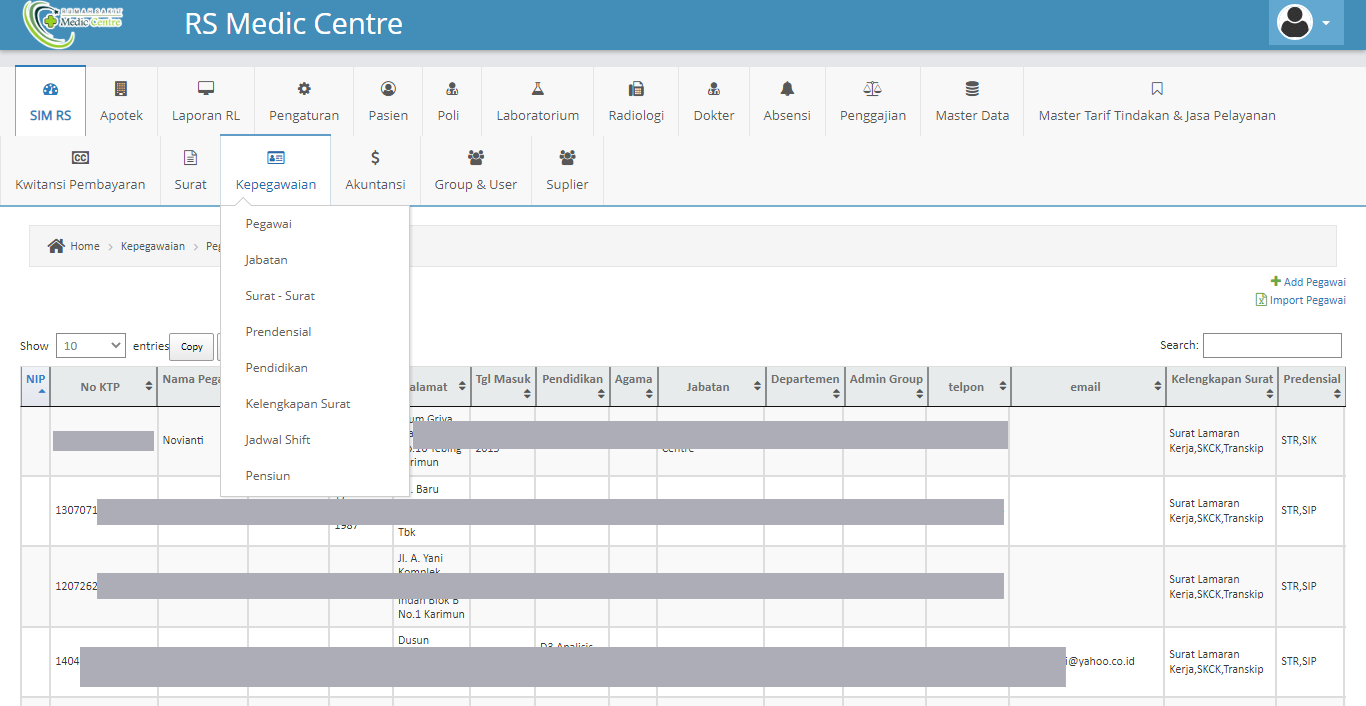The image size is (1366, 706).
Task: Expand the show entries dropdown
Action: point(91,345)
